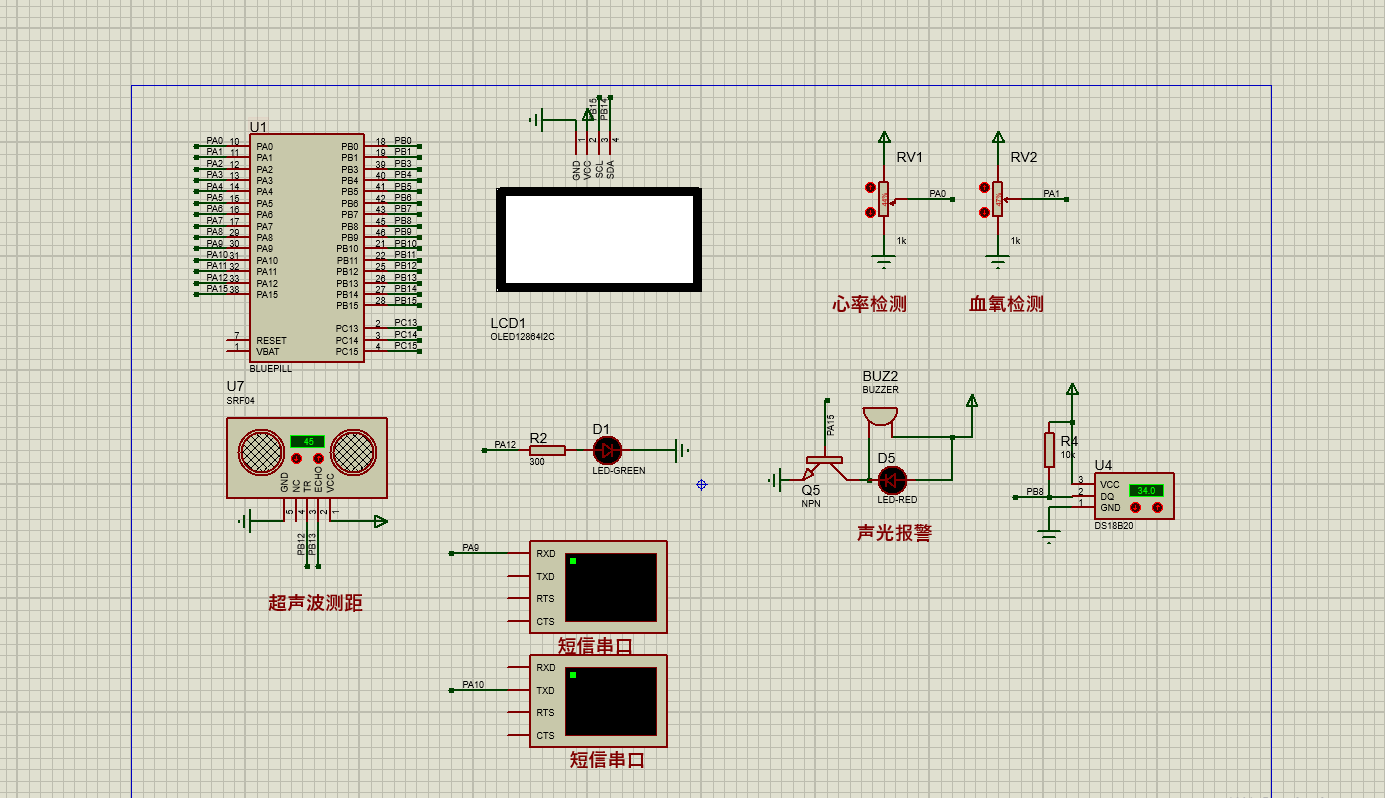Click the RV2 potentiometer resistive track

[x=997, y=199]
